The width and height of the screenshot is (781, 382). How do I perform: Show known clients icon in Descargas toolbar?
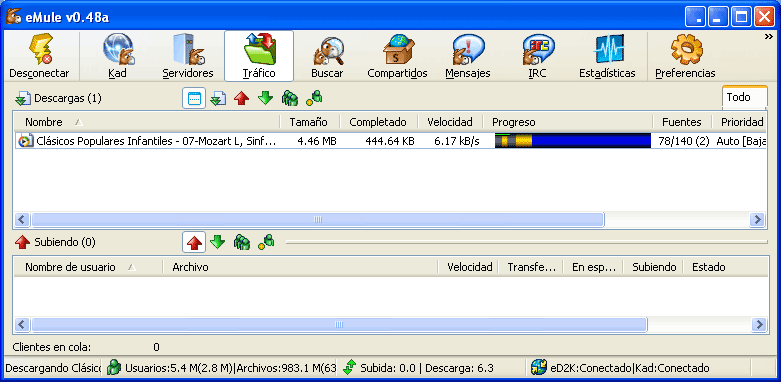[x=314, y=98]
